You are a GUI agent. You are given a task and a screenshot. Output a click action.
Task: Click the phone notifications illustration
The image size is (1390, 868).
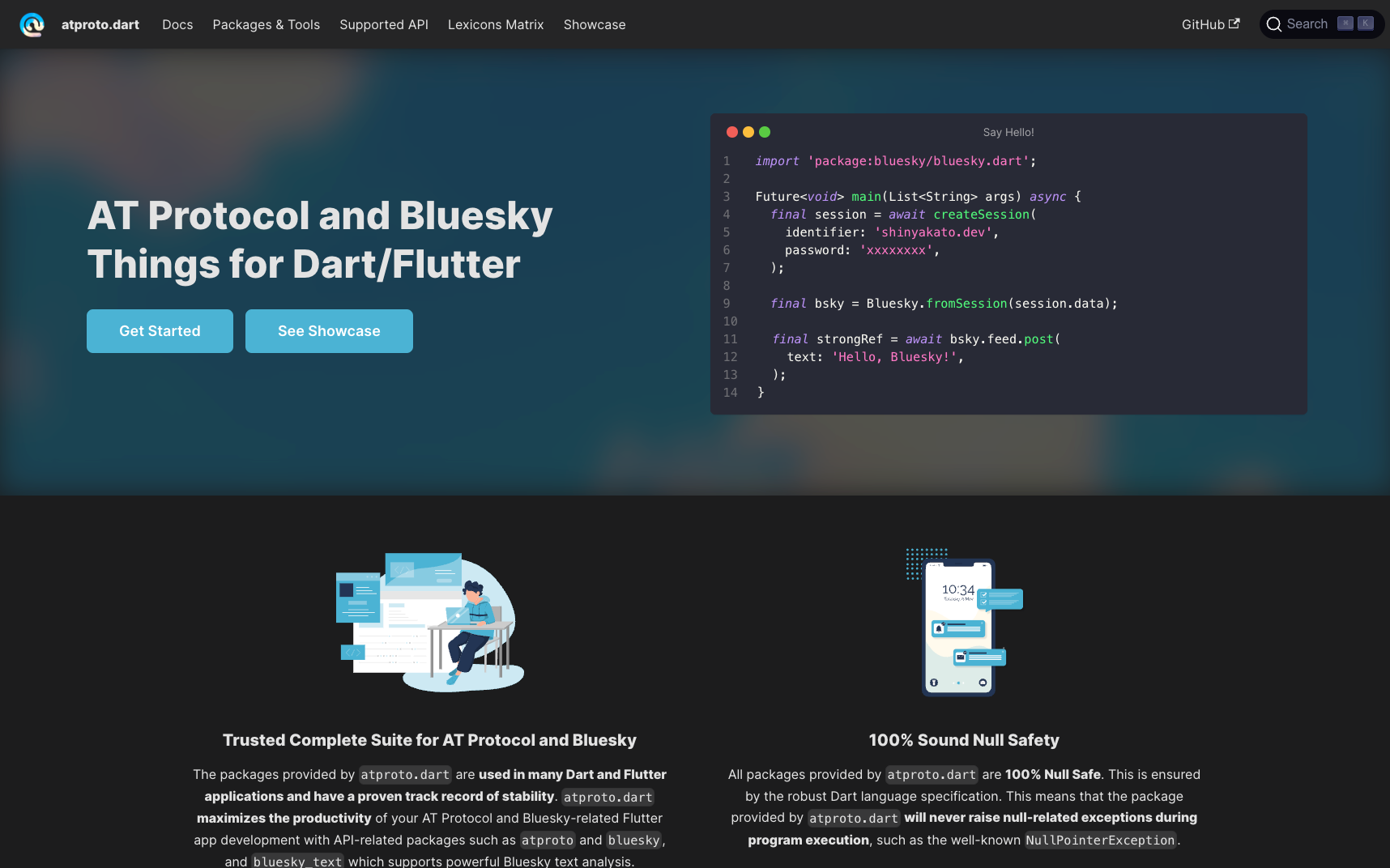click(964, 622)
